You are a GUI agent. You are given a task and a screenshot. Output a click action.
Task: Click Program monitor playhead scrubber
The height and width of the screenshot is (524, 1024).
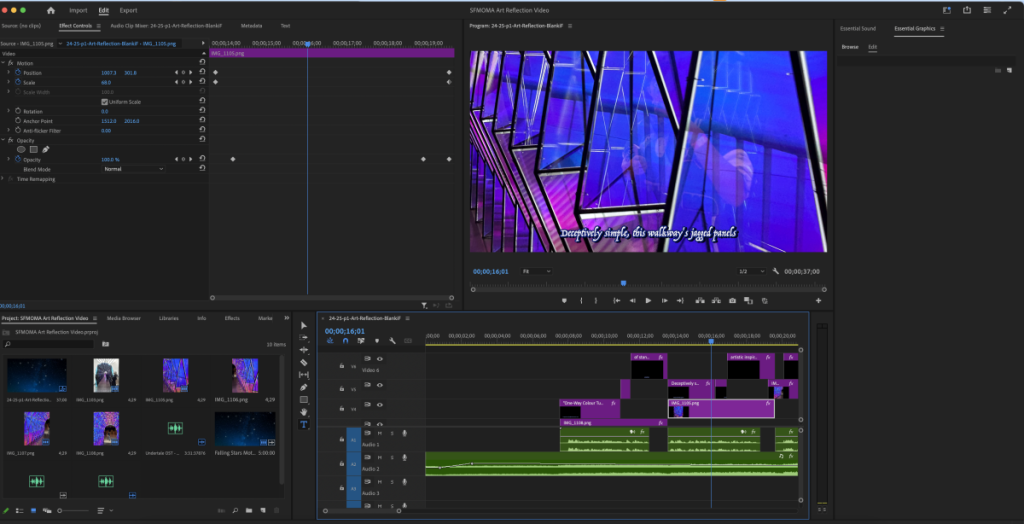(x=623, y=283)
